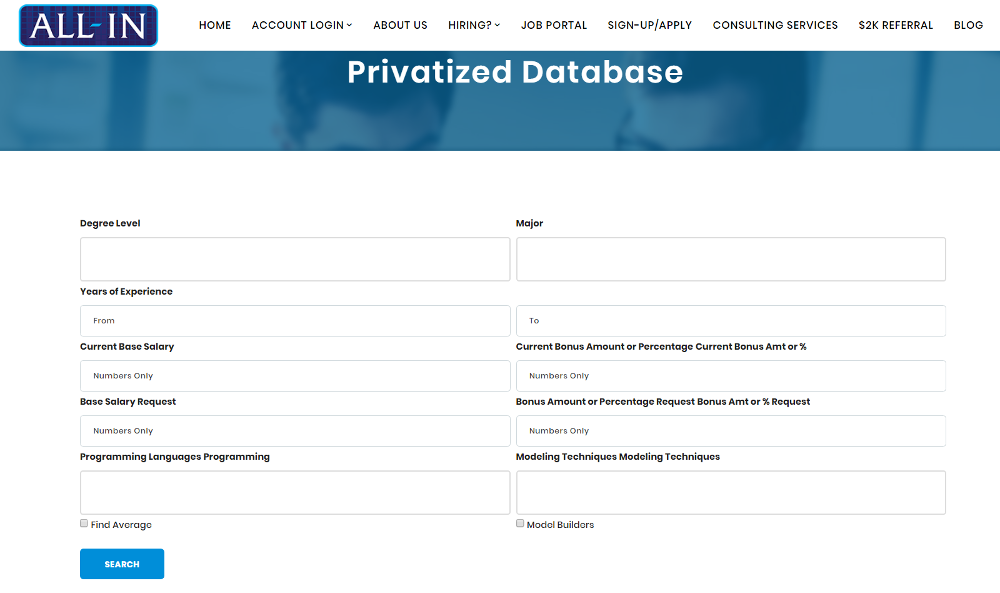Click the Years of Experience label
The height and width of the screenshot is (593, 1000).
point(126,291)
